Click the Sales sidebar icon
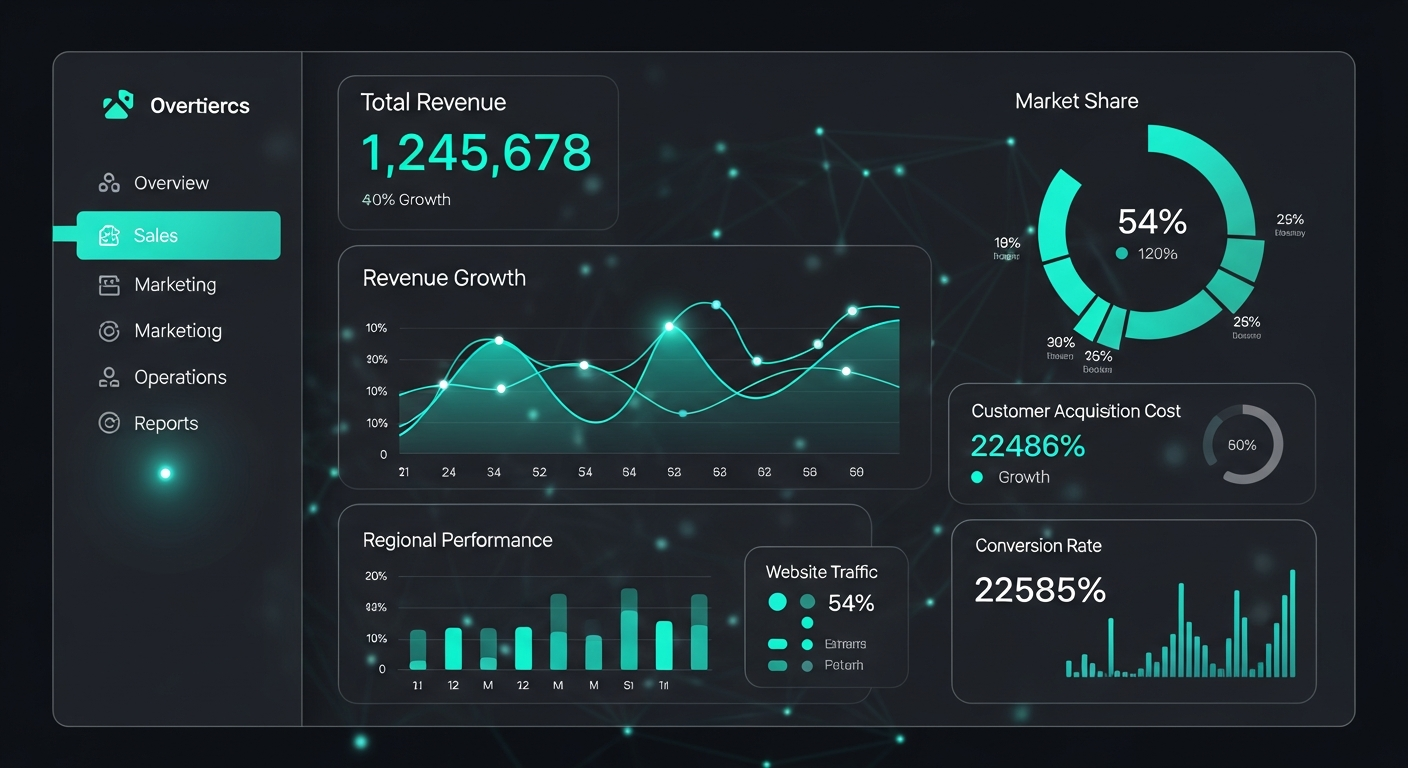1408x768 pixels. tap(109, 236)
